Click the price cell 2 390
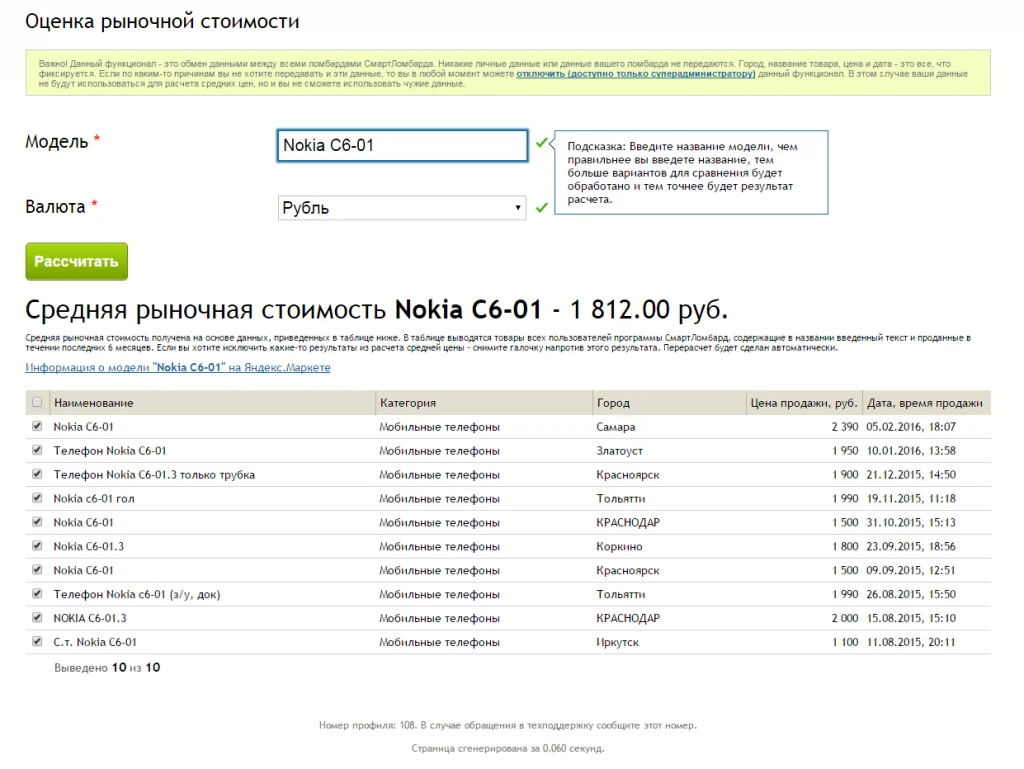 tap(844, 427)
